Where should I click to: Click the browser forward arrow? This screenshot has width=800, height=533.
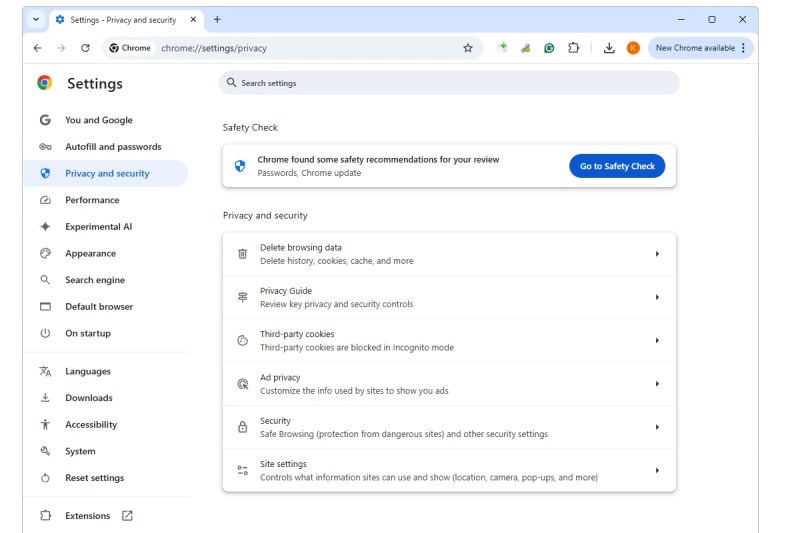pos(61,48)
